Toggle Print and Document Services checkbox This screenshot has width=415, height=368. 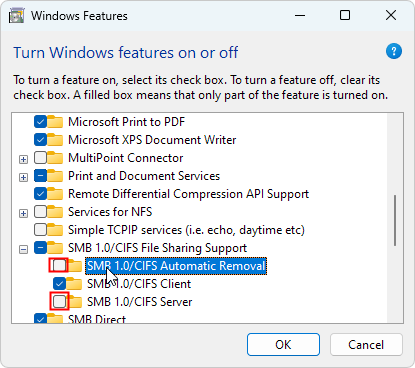pos(40,176)
